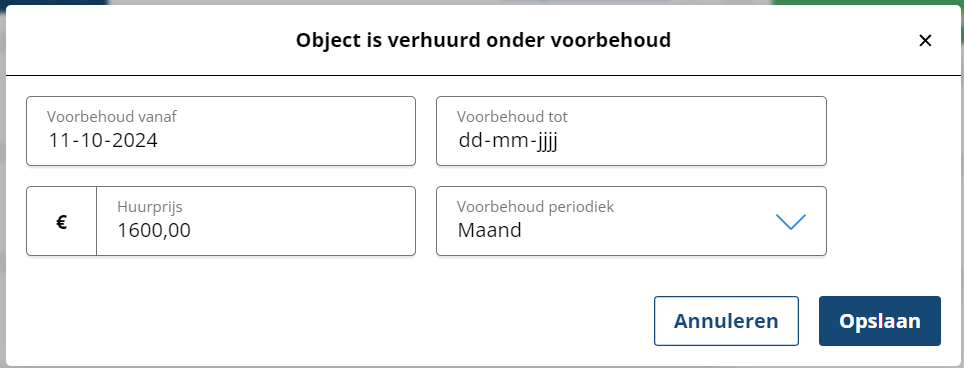Viewport: 964px width, 368px height.
Task: Select the dd segment in Voorbehoud tot
Action: click(x=470, y=141)
